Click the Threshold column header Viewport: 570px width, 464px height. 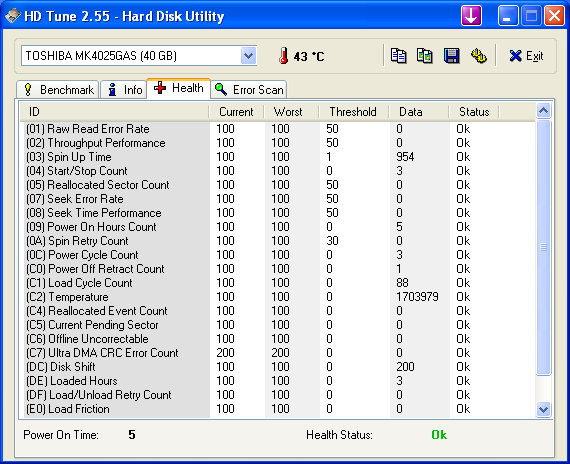[353, 112]
